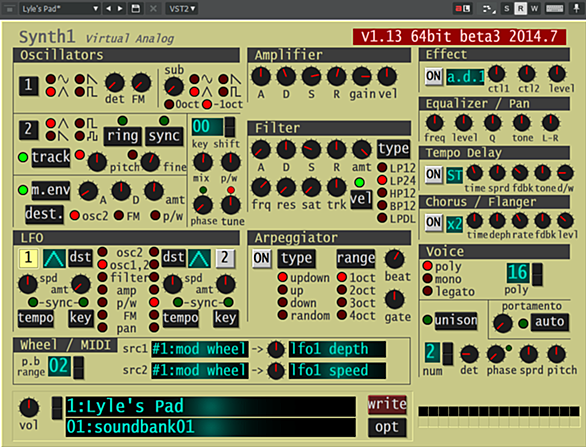Viewport: 586px width, 447px height.
Task: Open the 1:Lyle's Pad patch selector
Action: tap(211, 406)
